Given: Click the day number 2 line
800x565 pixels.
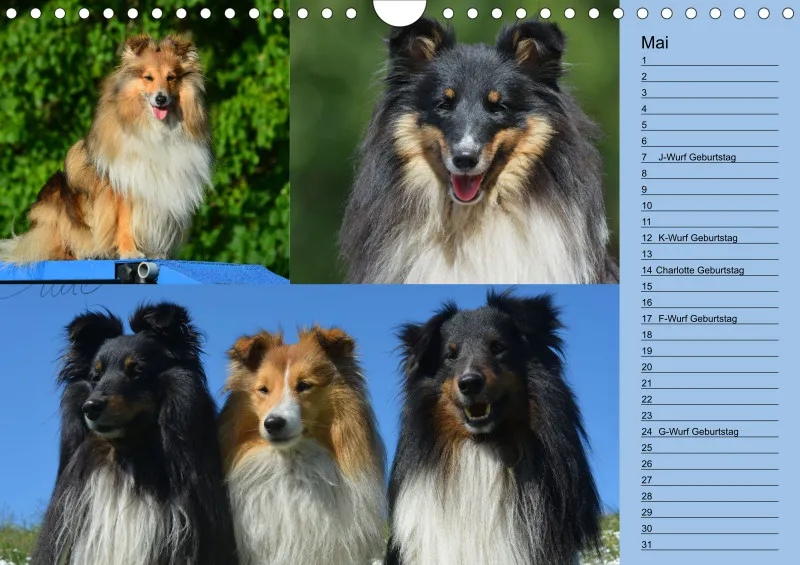Looking at the screenshot, I should [x=709, y=77].
